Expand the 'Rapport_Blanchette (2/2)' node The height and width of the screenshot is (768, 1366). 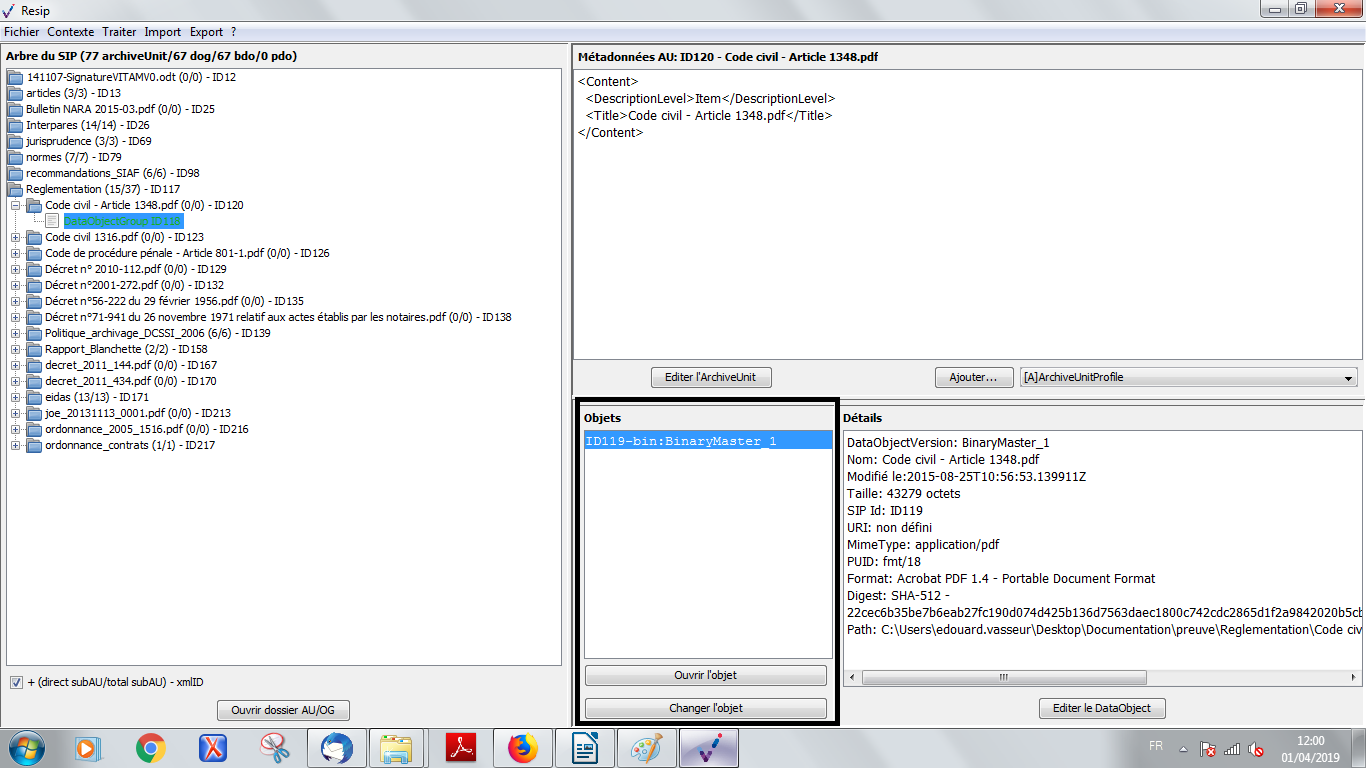tap(16, 349)
